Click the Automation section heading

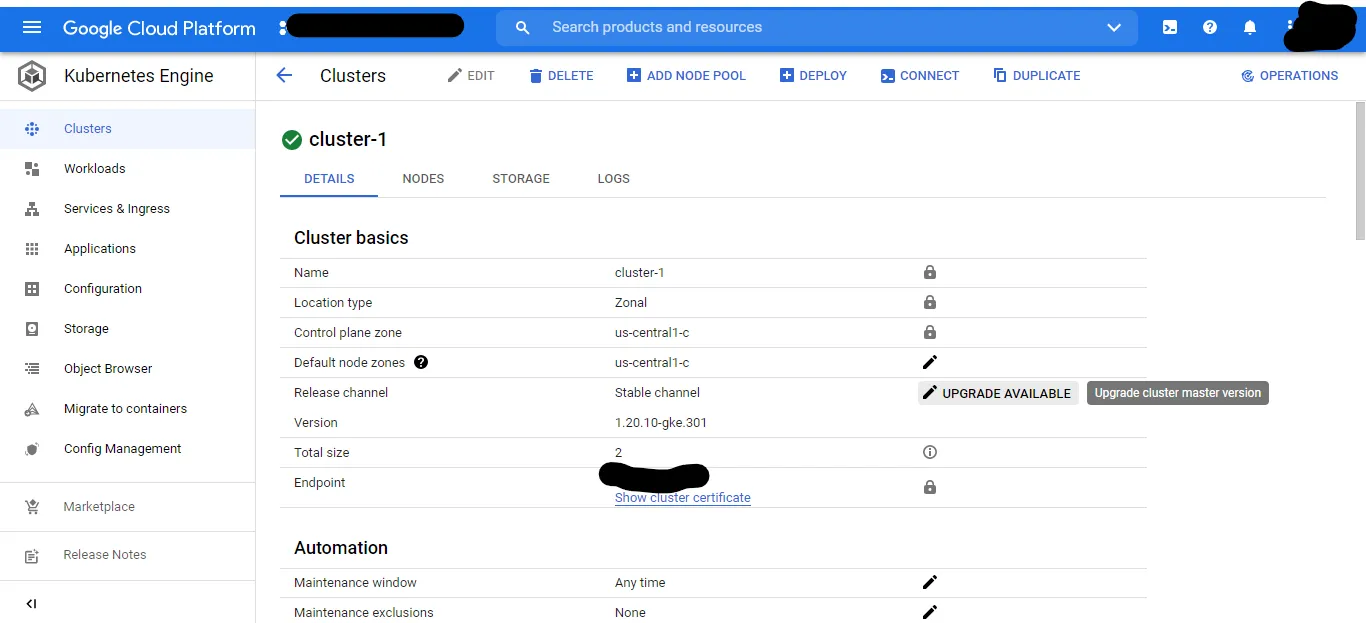pyautogui.click(x=341, y=548)
